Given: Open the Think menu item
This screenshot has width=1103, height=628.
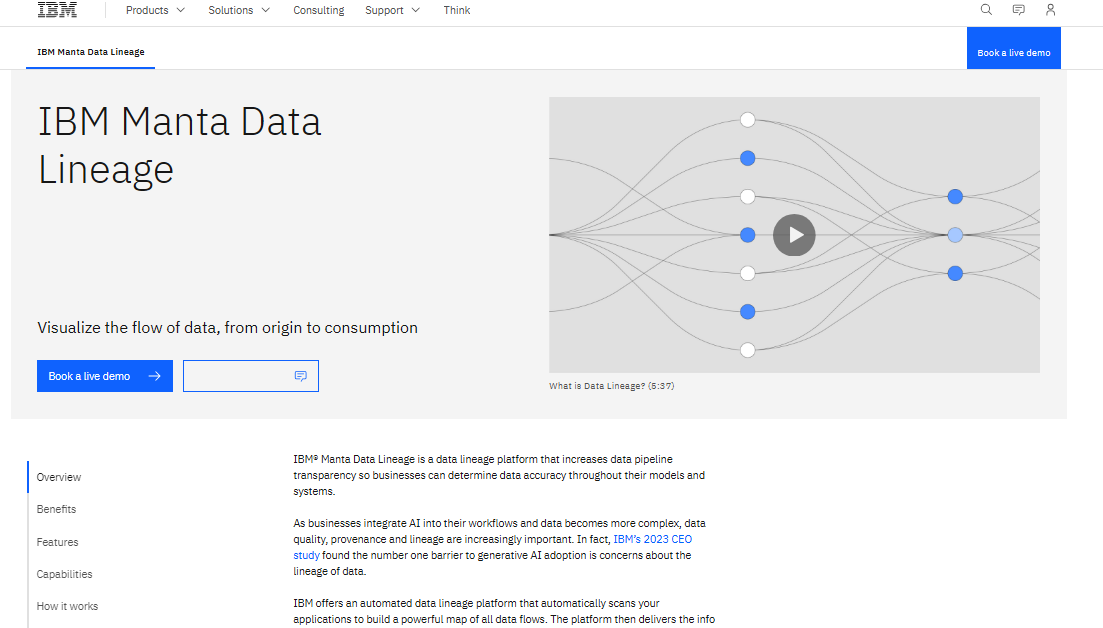Looking at the screenshot, I should point(457,10).
